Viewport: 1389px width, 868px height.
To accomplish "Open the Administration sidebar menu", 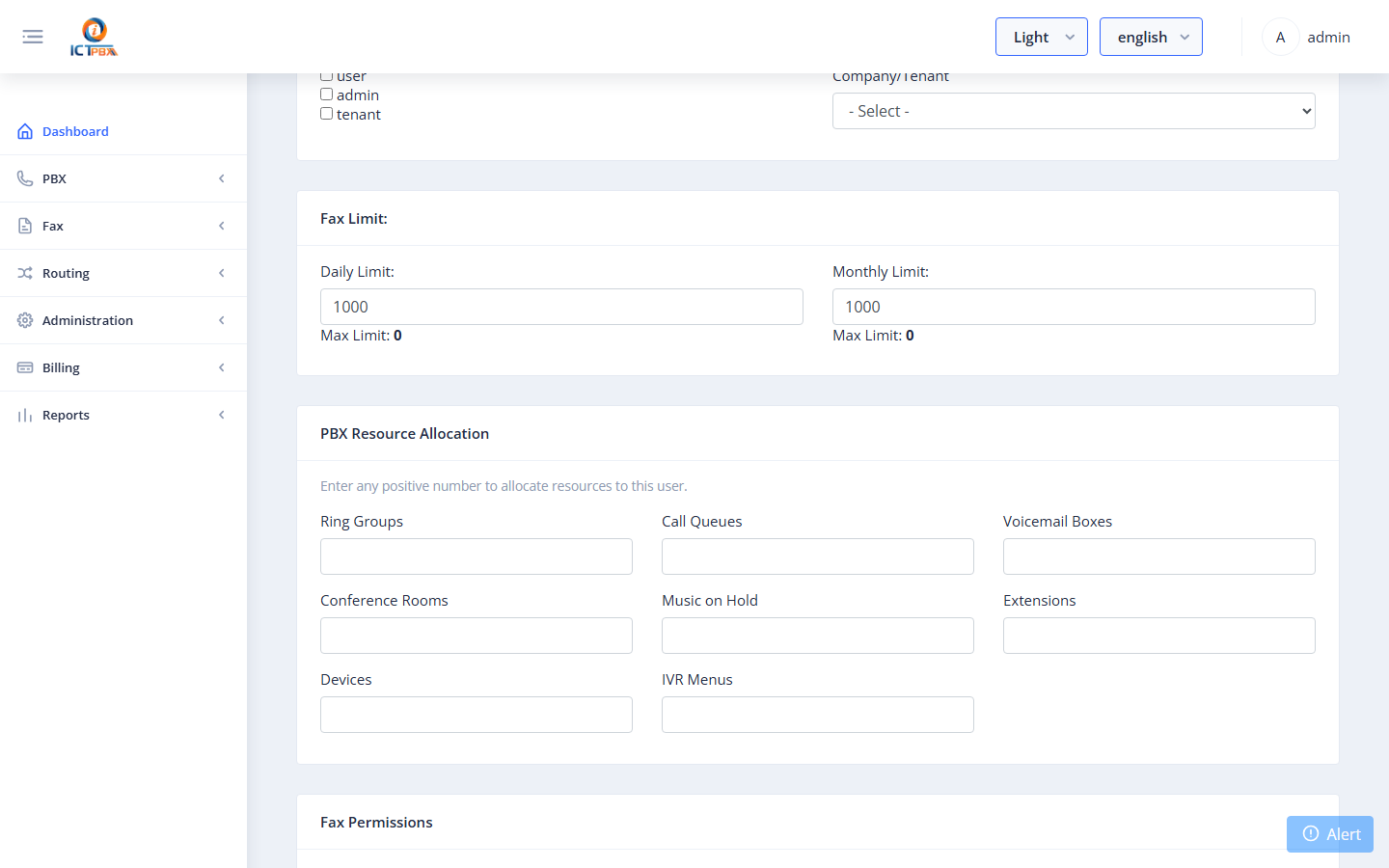I will 123,320.
